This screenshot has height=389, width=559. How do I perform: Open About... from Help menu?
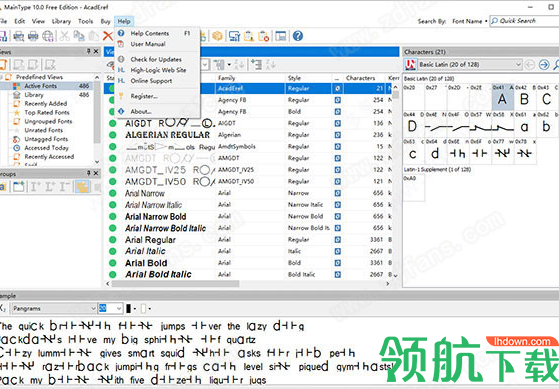pyautogui.click(x=157, y=111)
